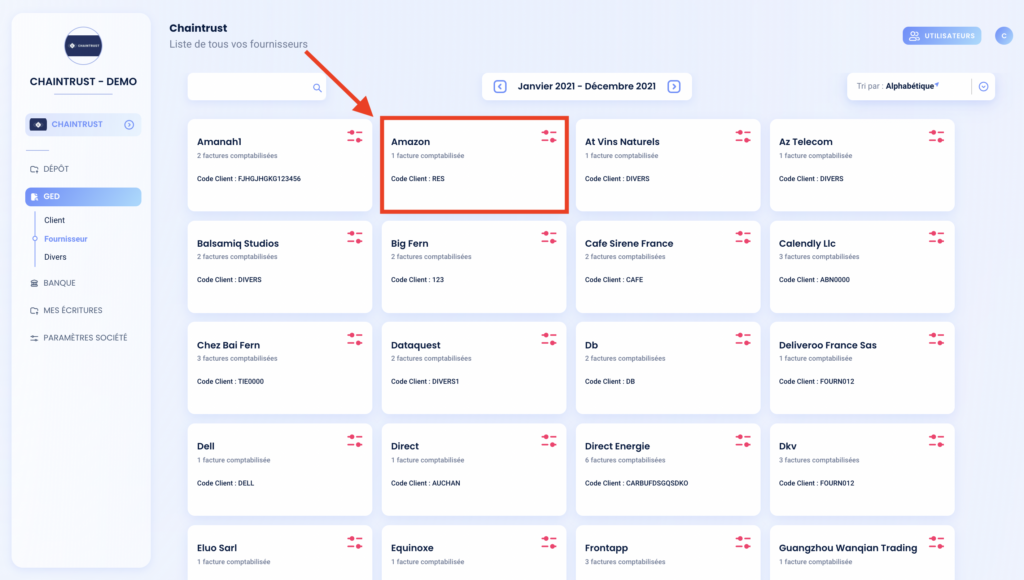
Task: Click the Dell supplier name
Action: tap(206, 446)
